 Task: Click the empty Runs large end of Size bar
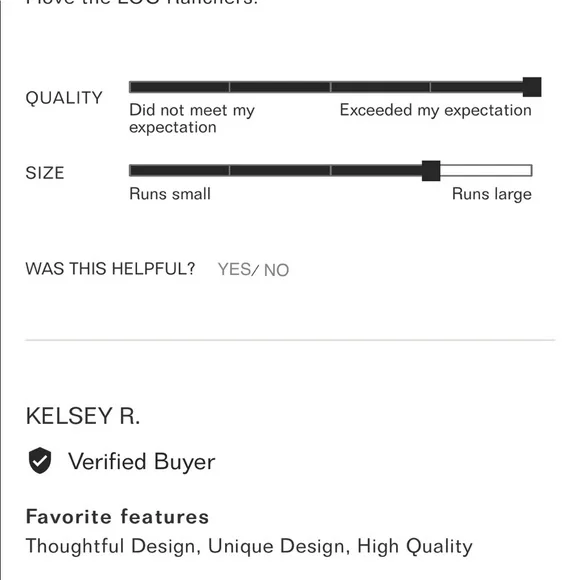pyautogui.click(x=486, y=171)
